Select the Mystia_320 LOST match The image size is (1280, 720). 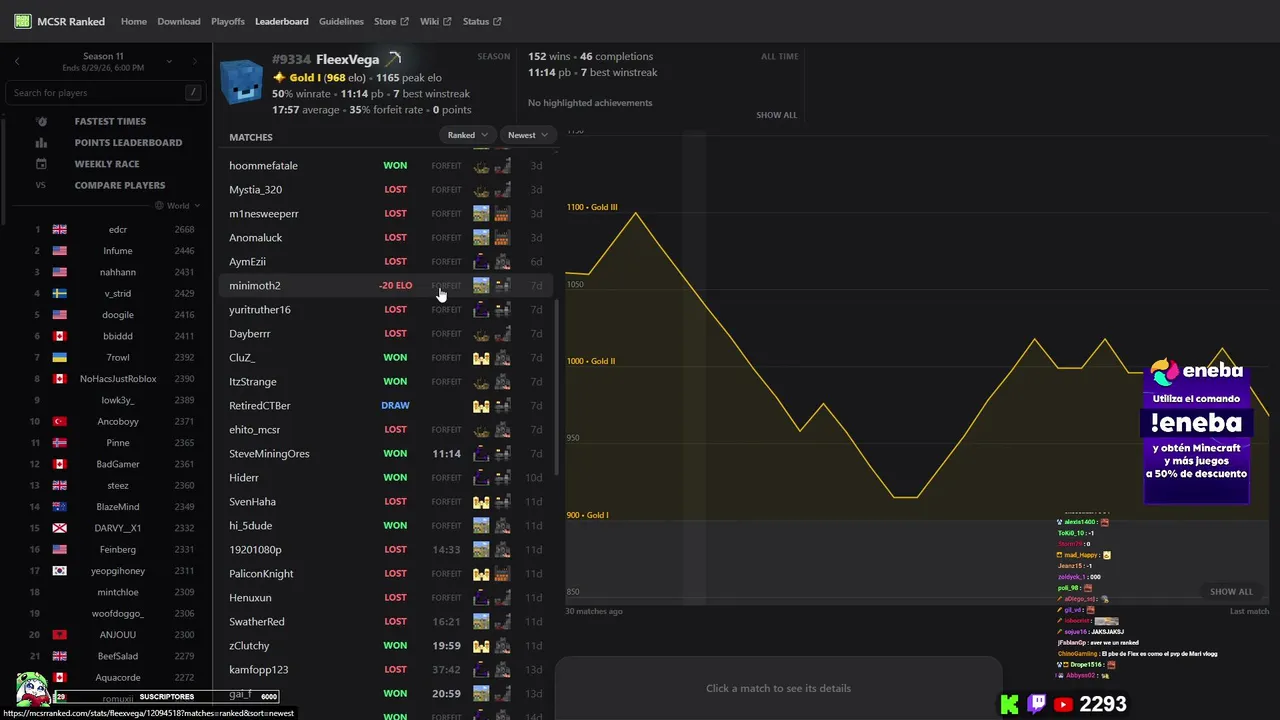click(384, 190)
